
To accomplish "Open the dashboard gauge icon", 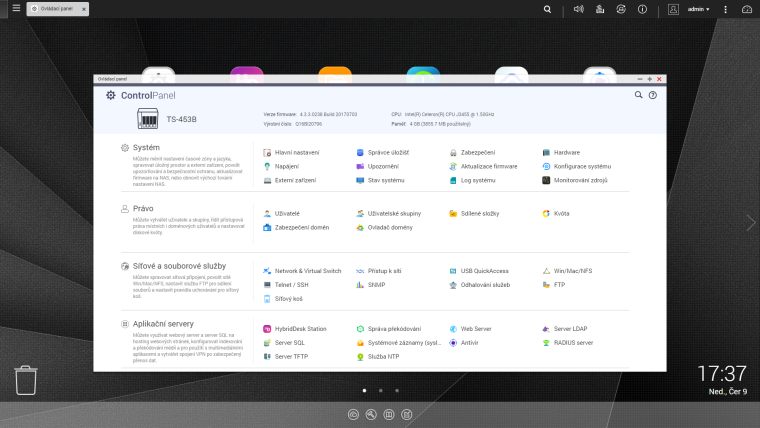I will coord(747,9).
